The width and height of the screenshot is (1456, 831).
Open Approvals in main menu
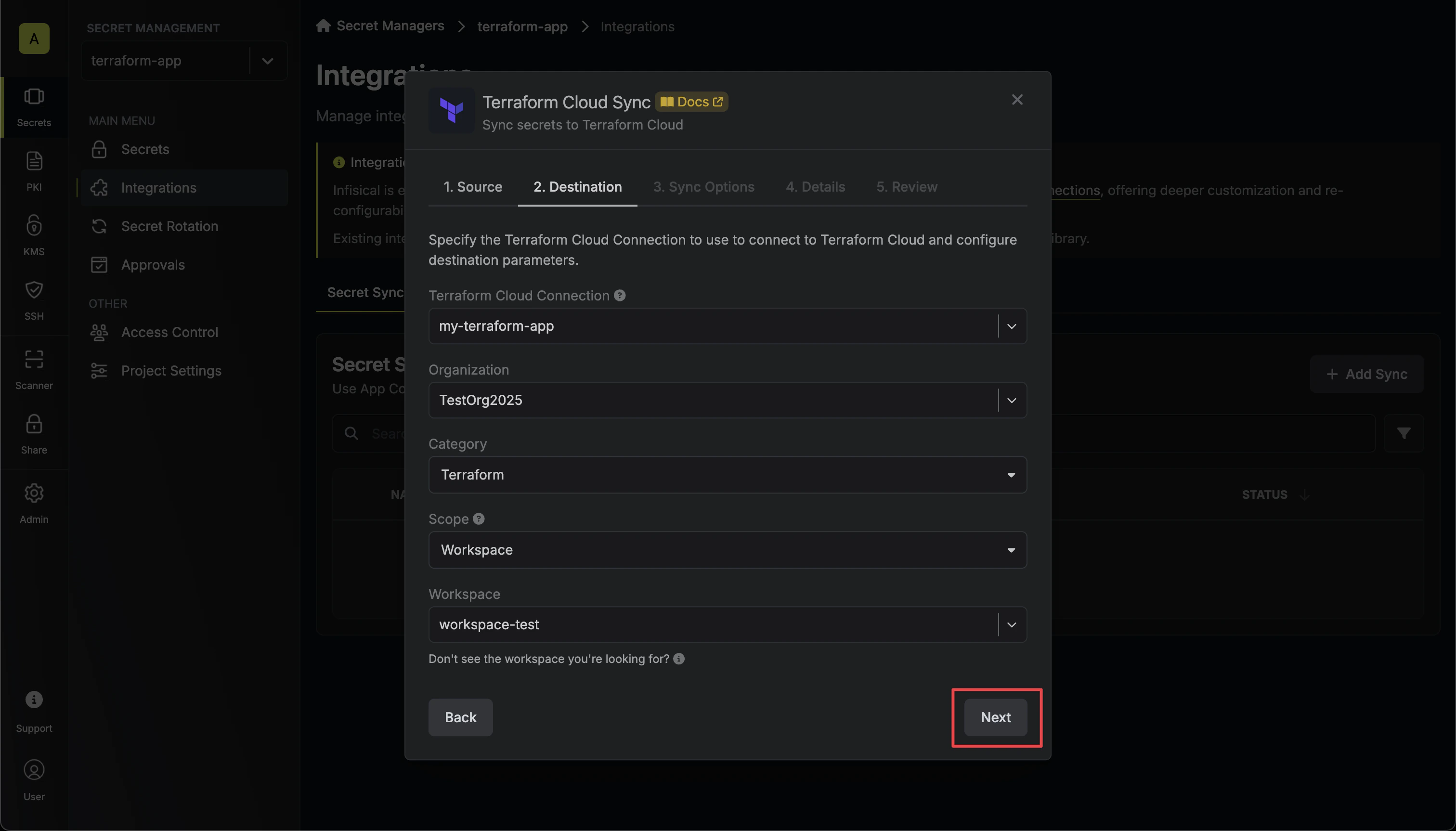(x=184, y=265)
